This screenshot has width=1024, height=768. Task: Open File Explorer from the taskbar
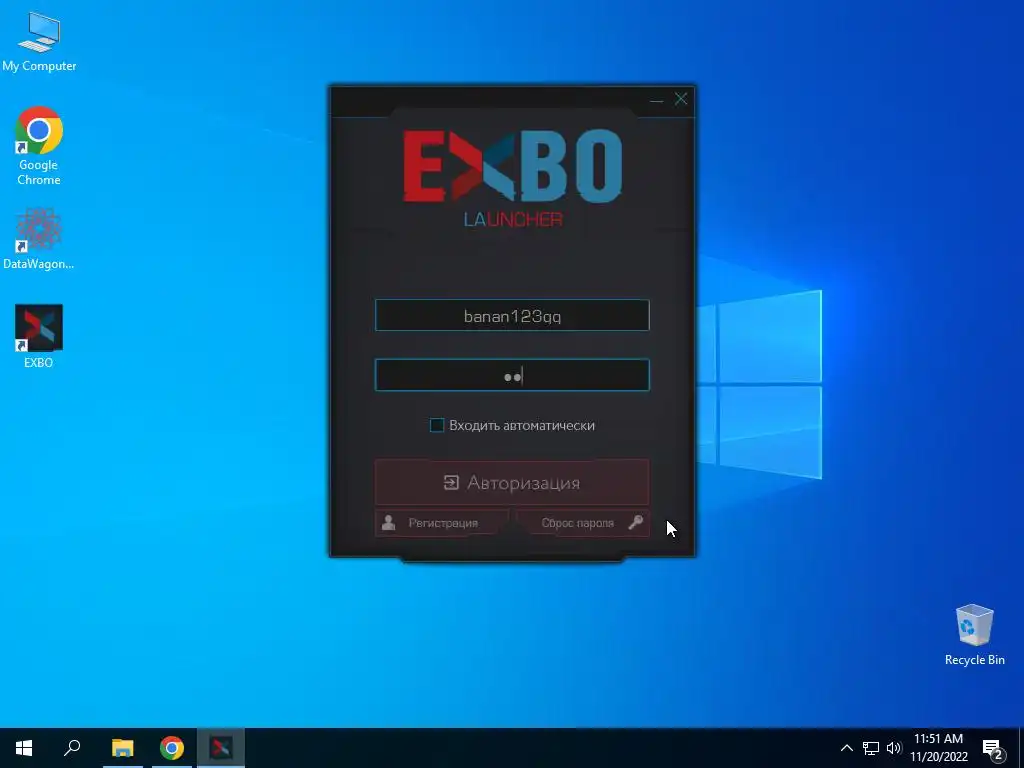tap(122, 748)
